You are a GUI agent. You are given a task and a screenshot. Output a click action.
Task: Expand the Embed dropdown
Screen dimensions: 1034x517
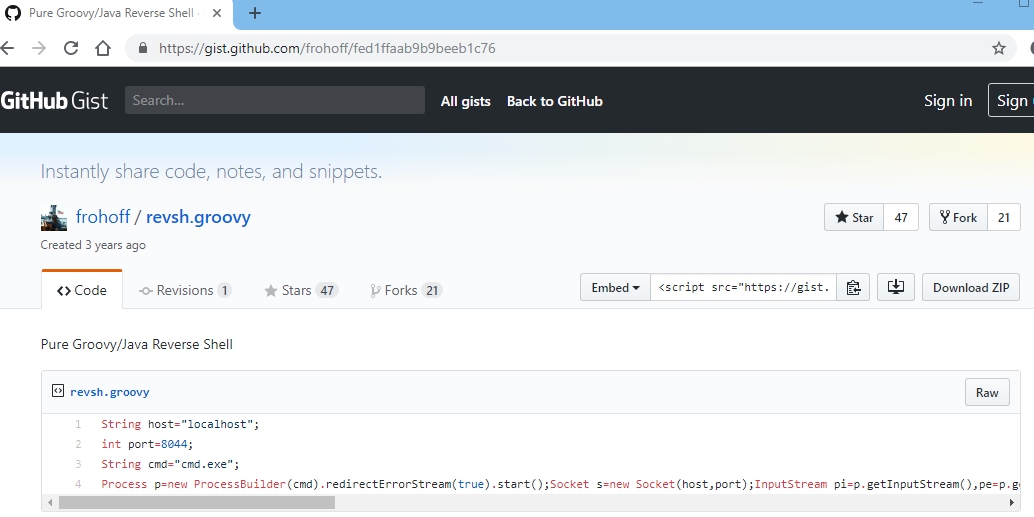pos(615,288)
